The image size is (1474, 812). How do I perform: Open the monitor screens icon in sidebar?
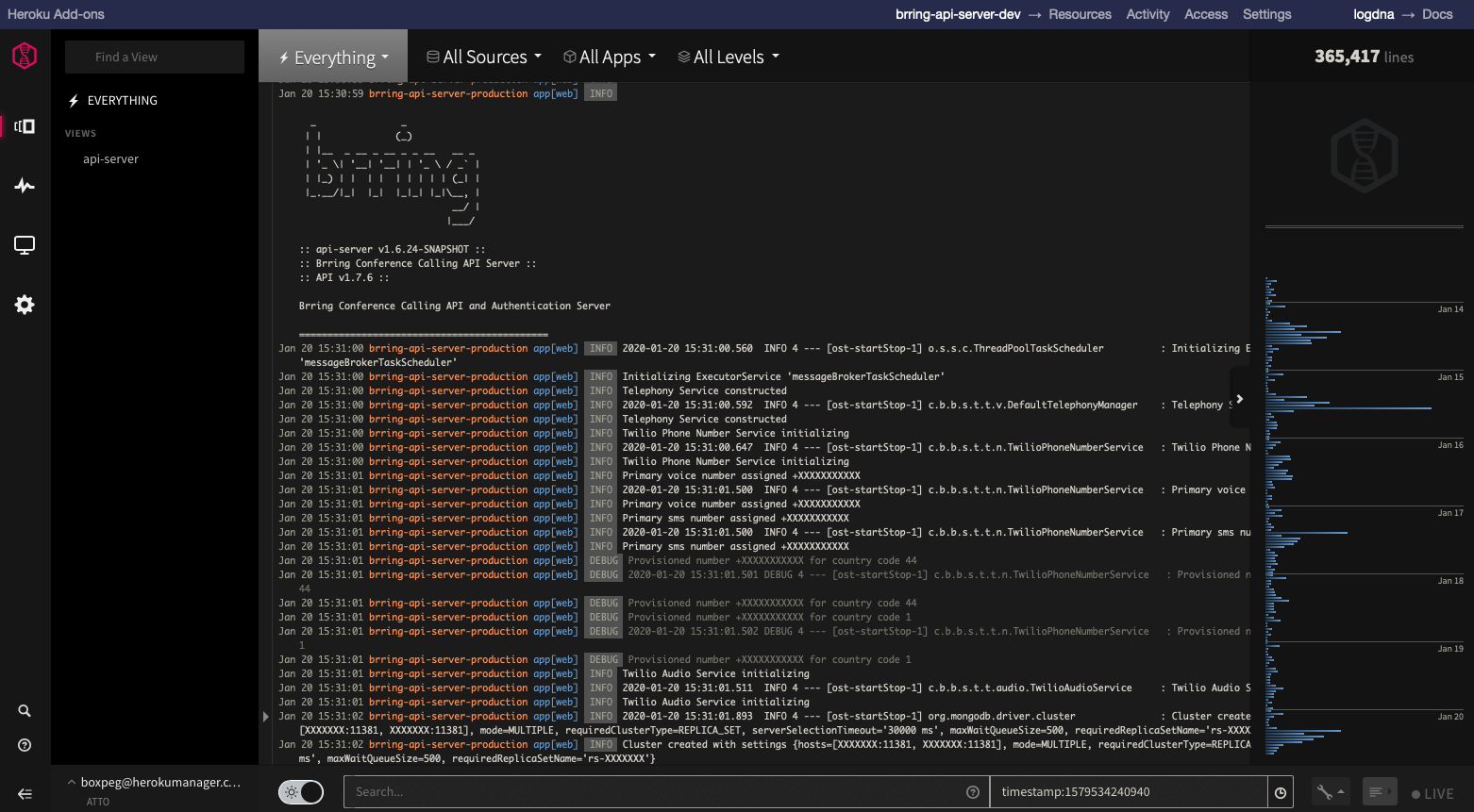pos(25,245)
